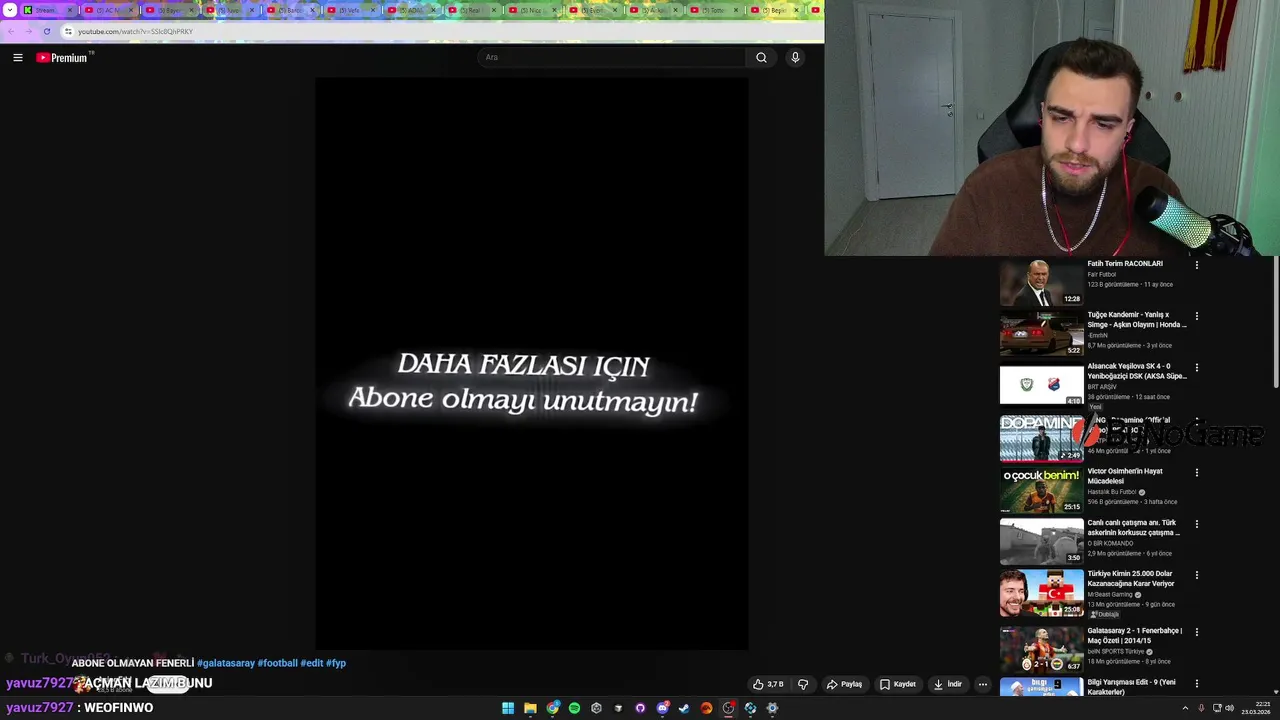Open options menu for Fatih Terim RACONLARI

coord(1196,265)
